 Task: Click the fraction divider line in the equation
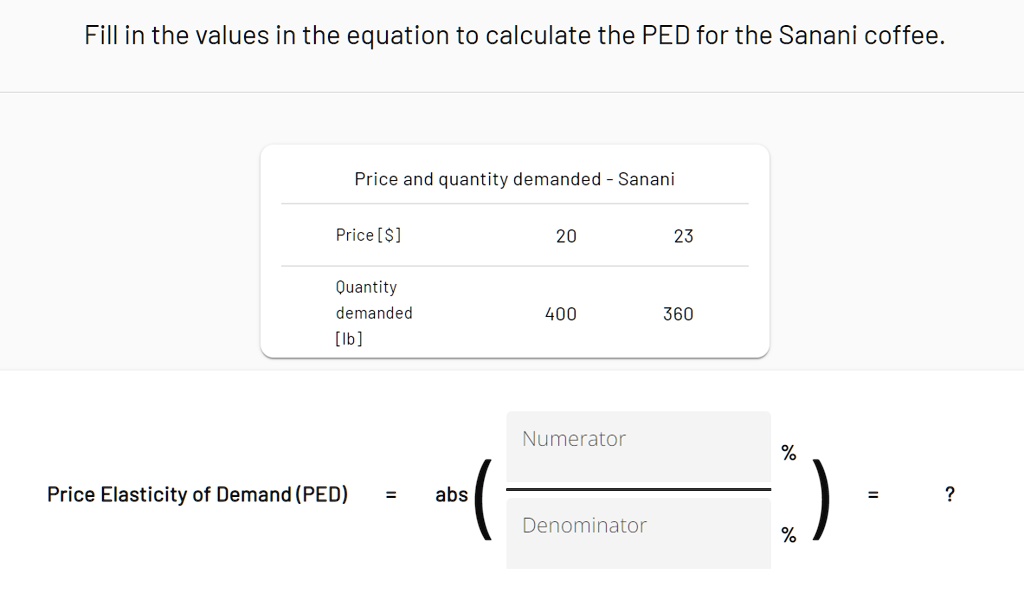[x=638, y=490]
